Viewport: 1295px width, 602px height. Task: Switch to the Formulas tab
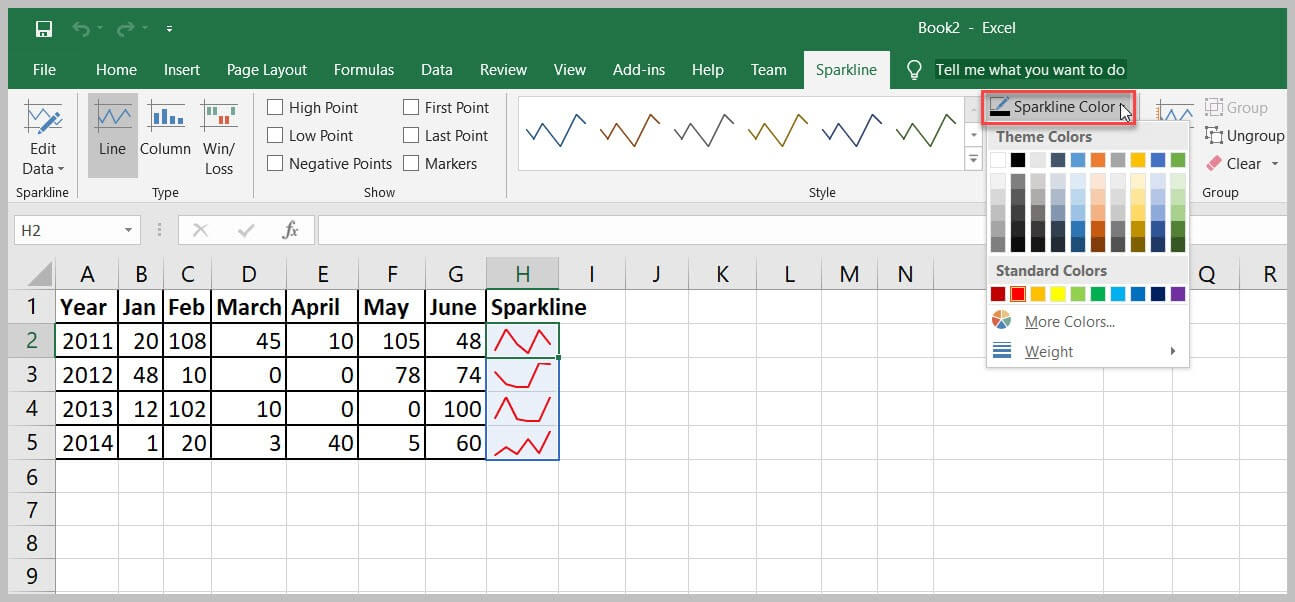pyautogui.click(x=364, y=69)
